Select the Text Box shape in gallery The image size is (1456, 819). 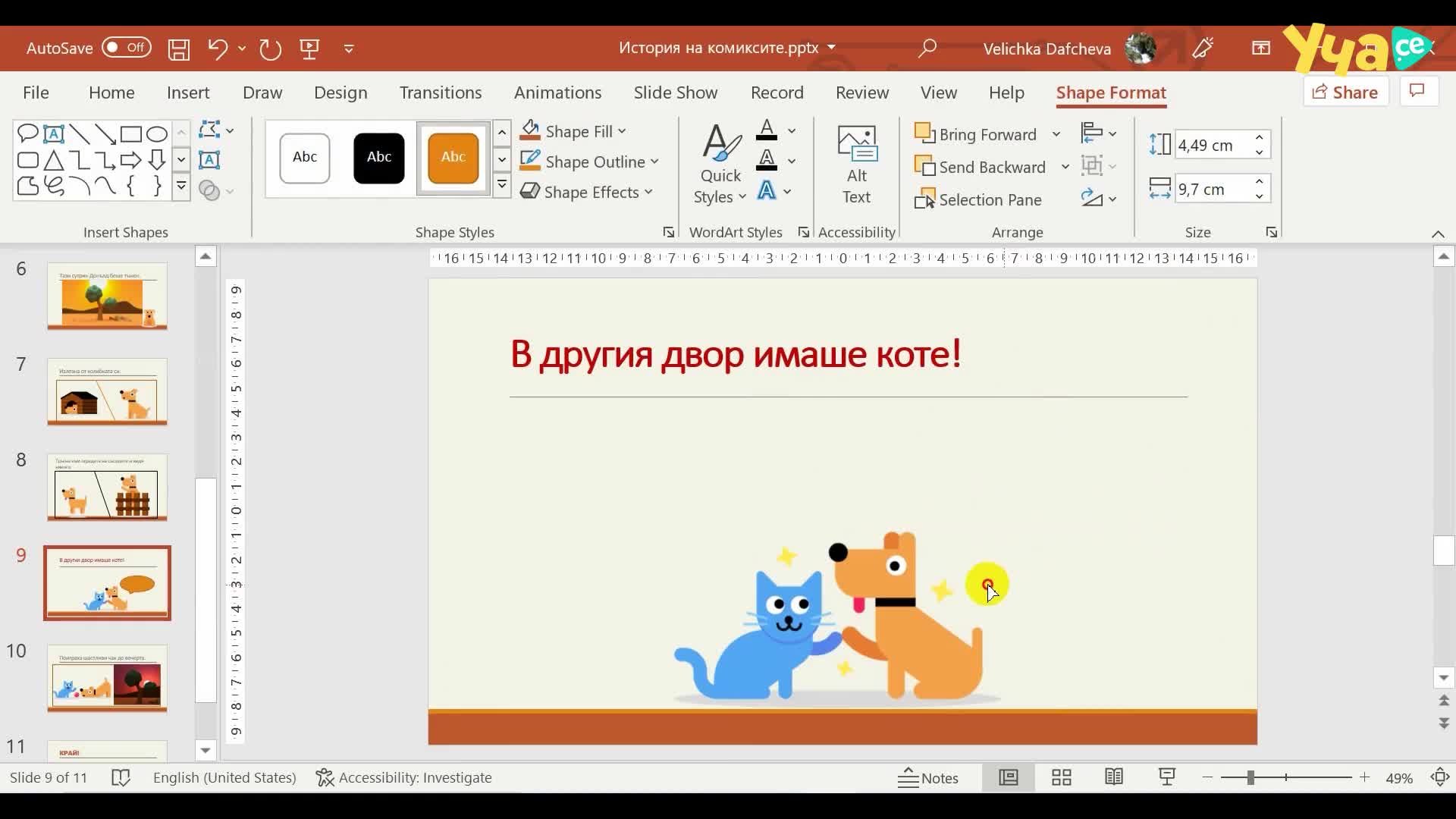pos(54,134)
